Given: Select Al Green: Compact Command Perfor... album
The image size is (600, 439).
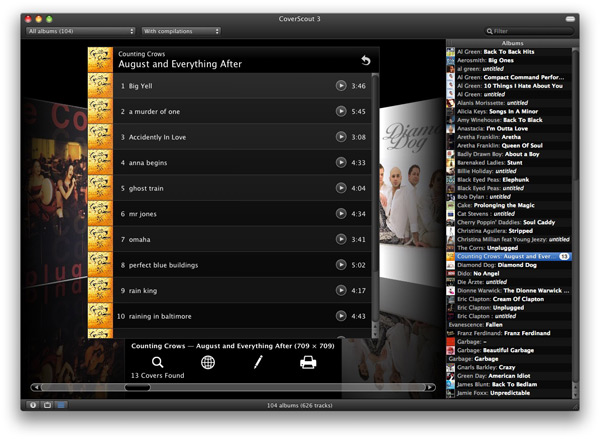Looking at the screenshot, I should [x=509, y=77].
